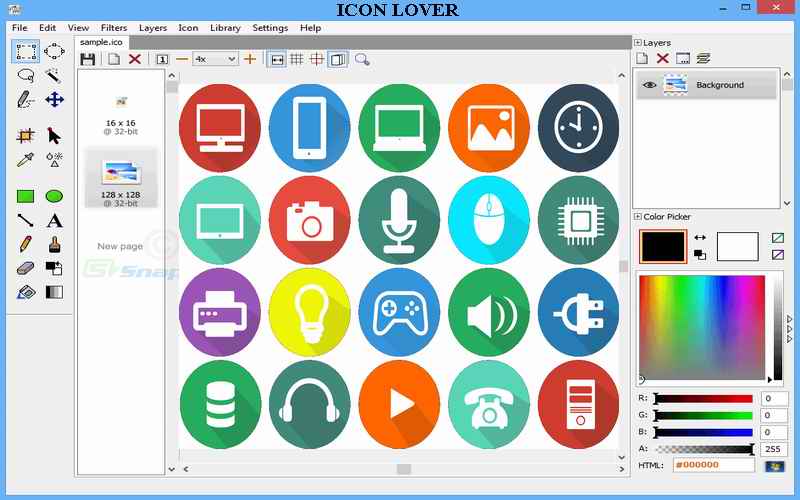Toggle the center crosshair guide button
800x500 pixels.
317,60
